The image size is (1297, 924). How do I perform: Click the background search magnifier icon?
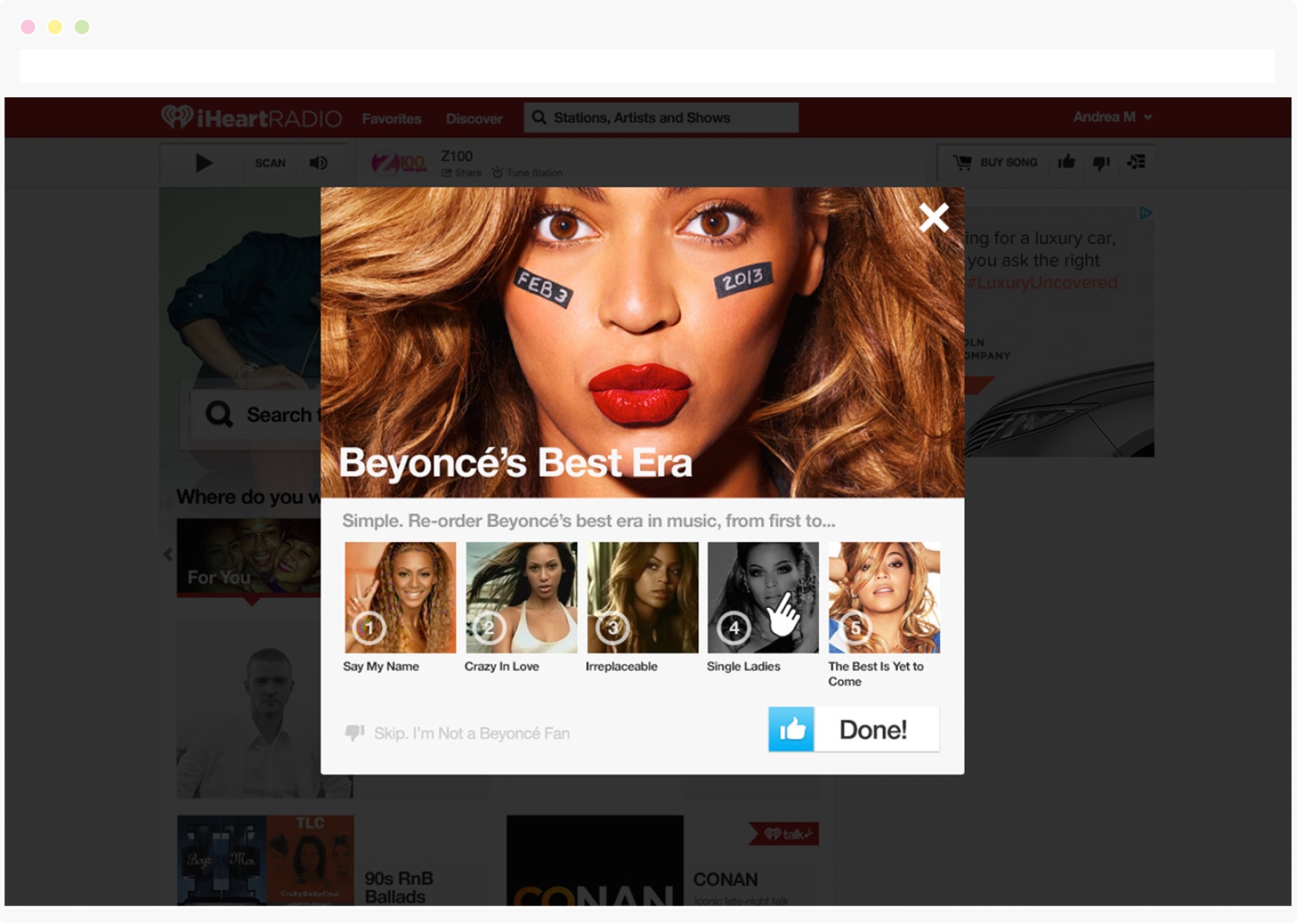(219, 414)
